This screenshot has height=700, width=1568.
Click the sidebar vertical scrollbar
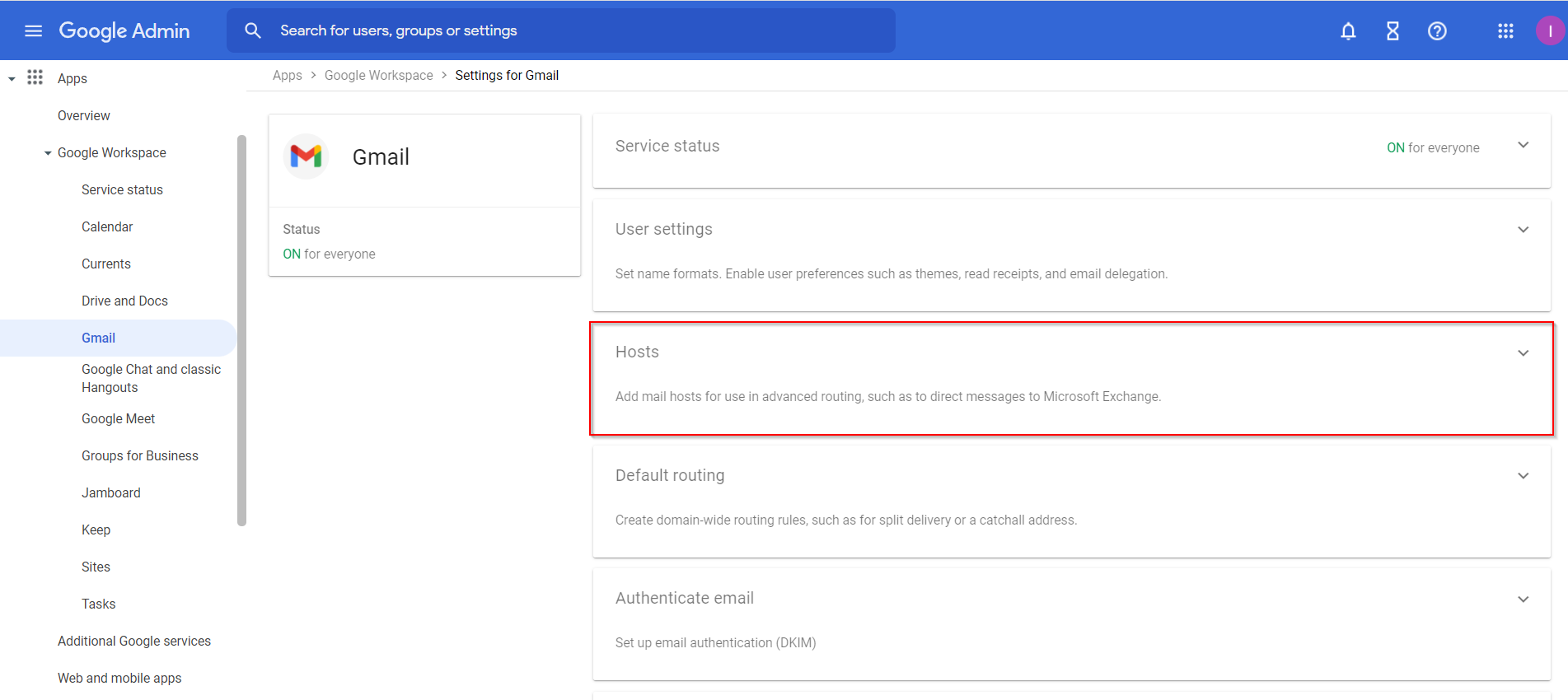point(241,329)
